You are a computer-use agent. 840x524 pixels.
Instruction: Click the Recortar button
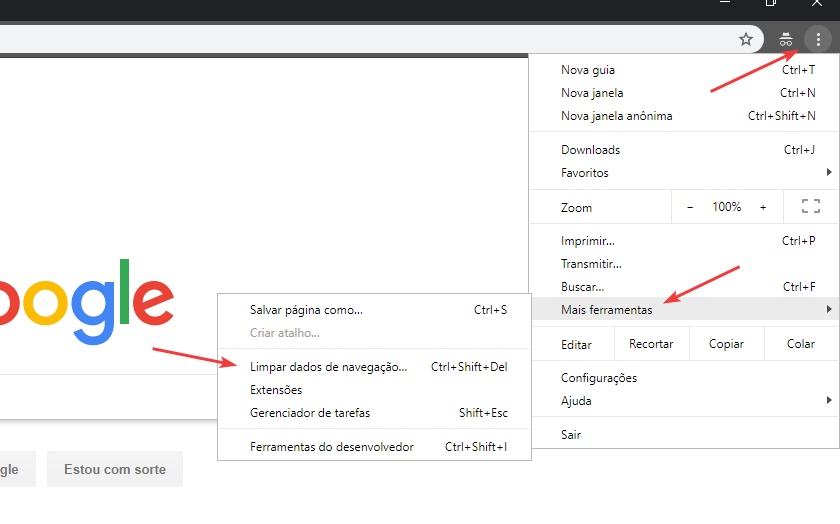click(x=651, y=344)
